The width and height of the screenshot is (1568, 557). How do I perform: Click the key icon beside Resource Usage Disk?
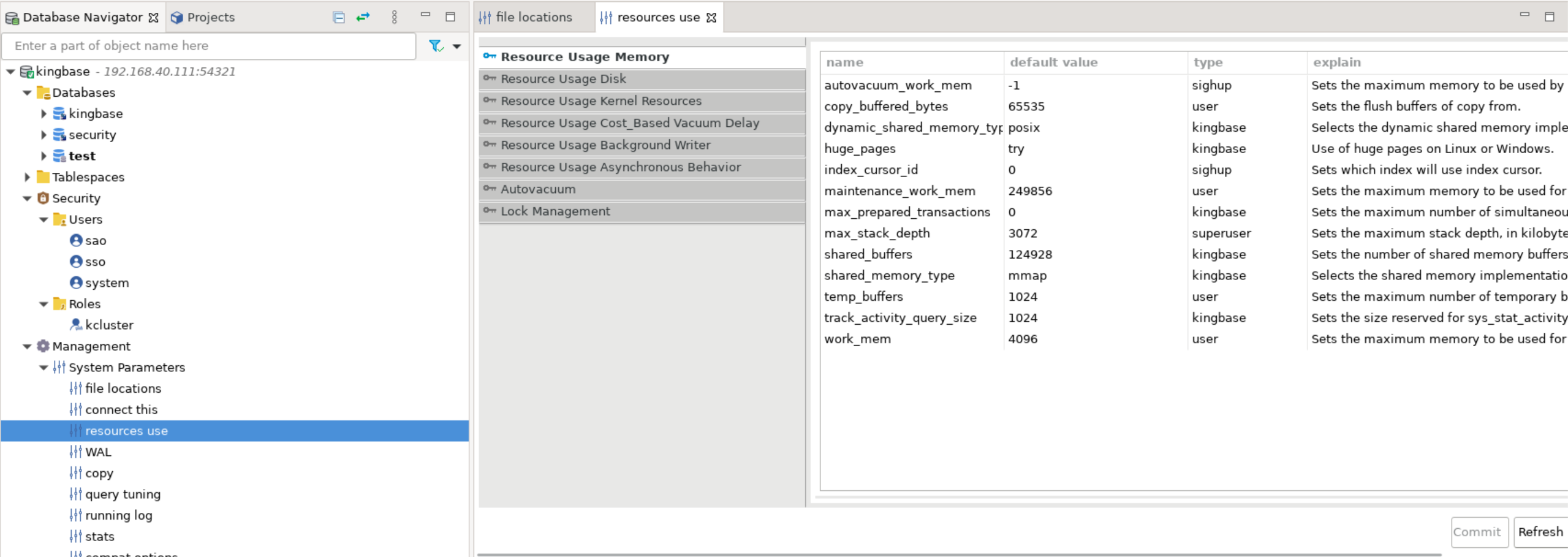(x=490, y=78)
